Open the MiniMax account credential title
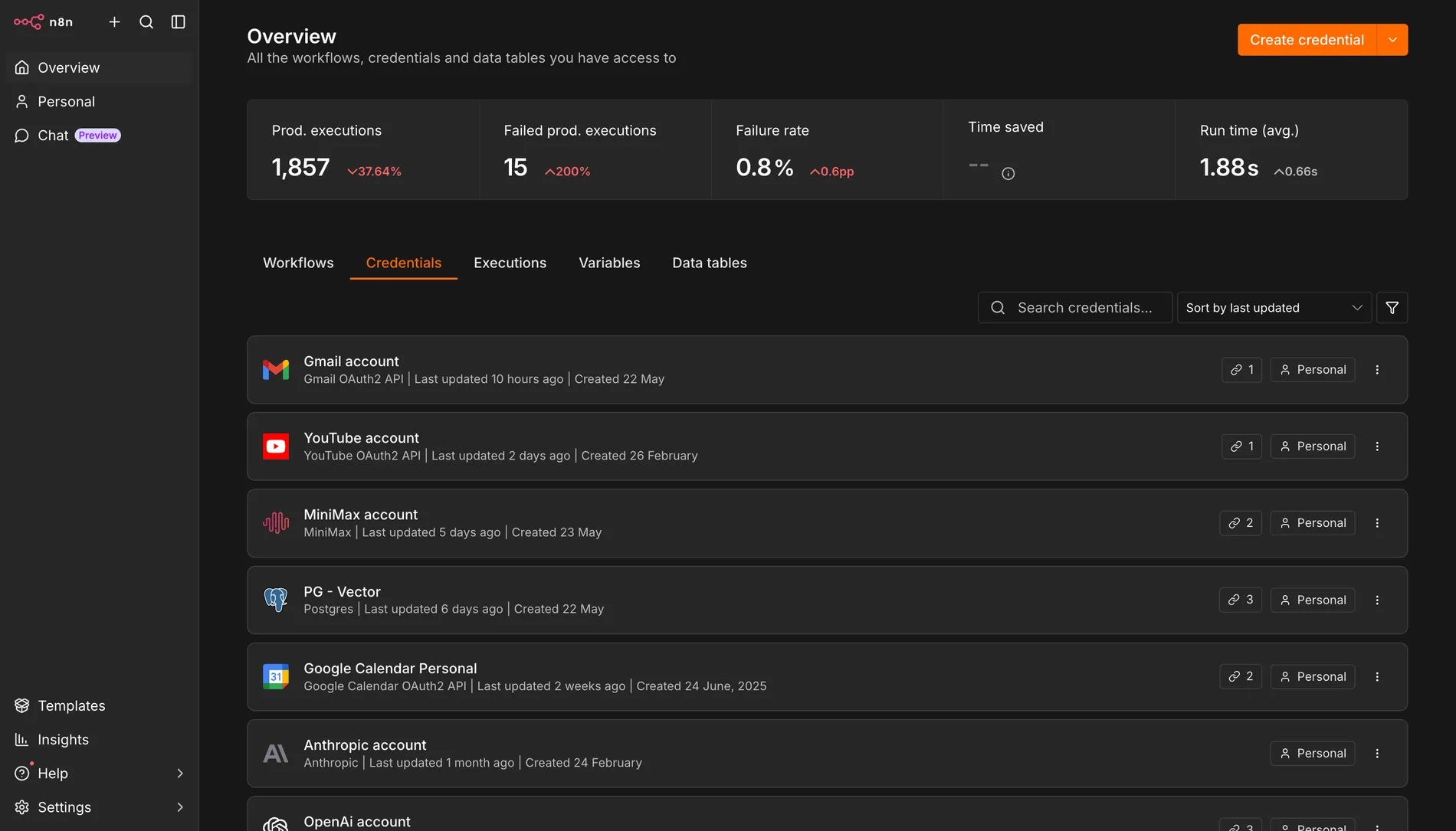 (x=361, y=515)
